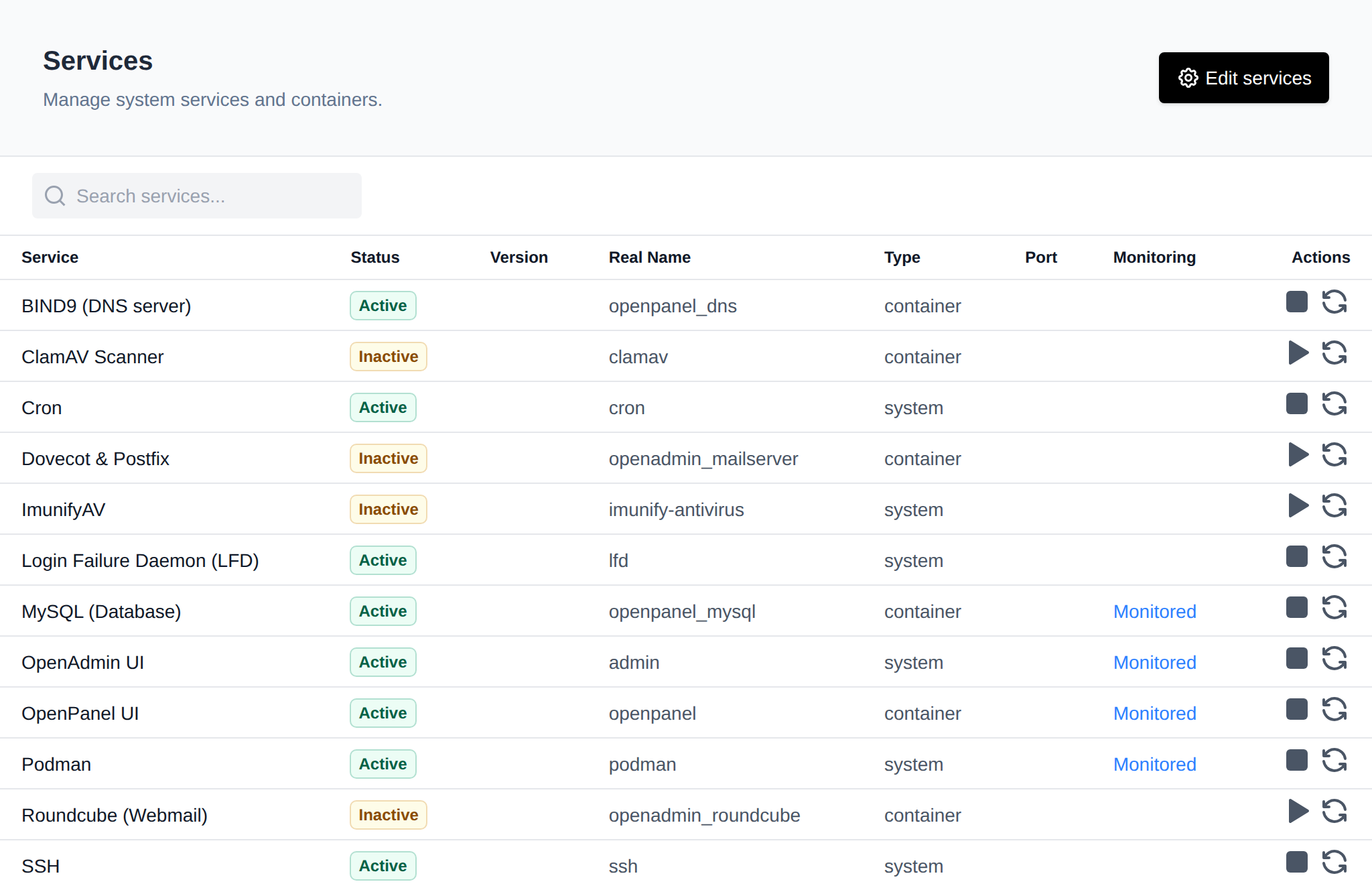Restart the BIND9 (DNS server) service

[1334, 302]
